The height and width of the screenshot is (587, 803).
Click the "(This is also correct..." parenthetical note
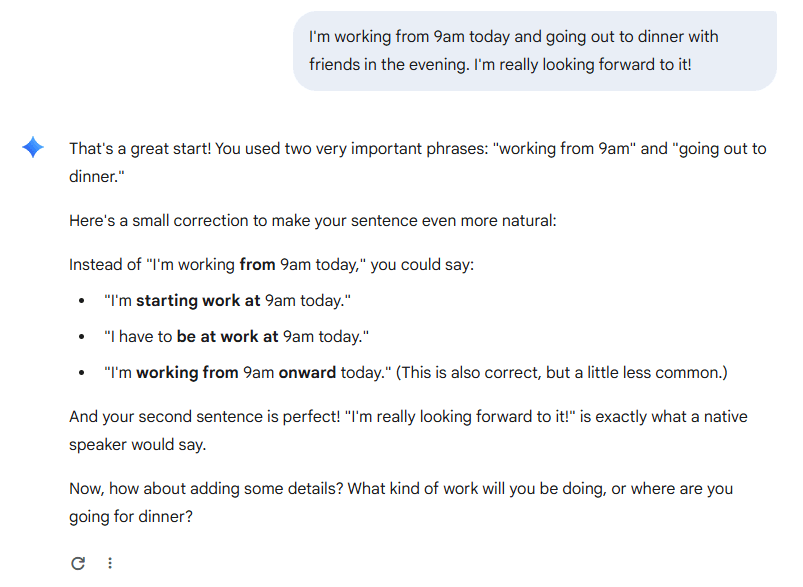point(562,372)
